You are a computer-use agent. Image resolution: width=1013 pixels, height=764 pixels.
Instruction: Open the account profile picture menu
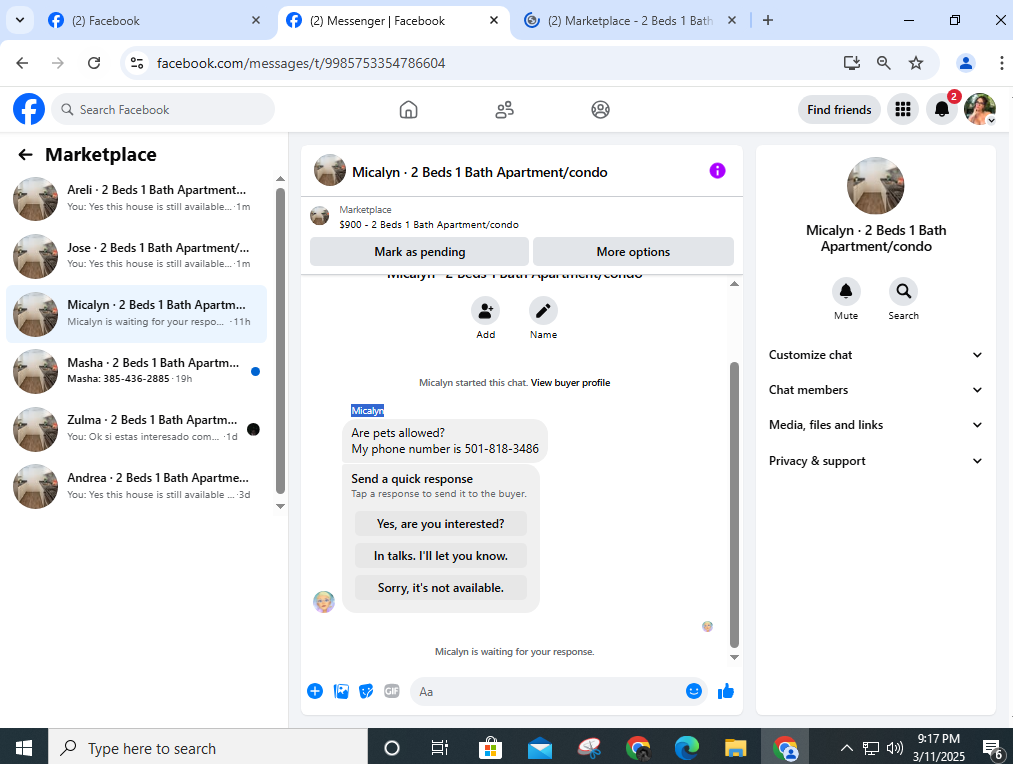point(980,110)
